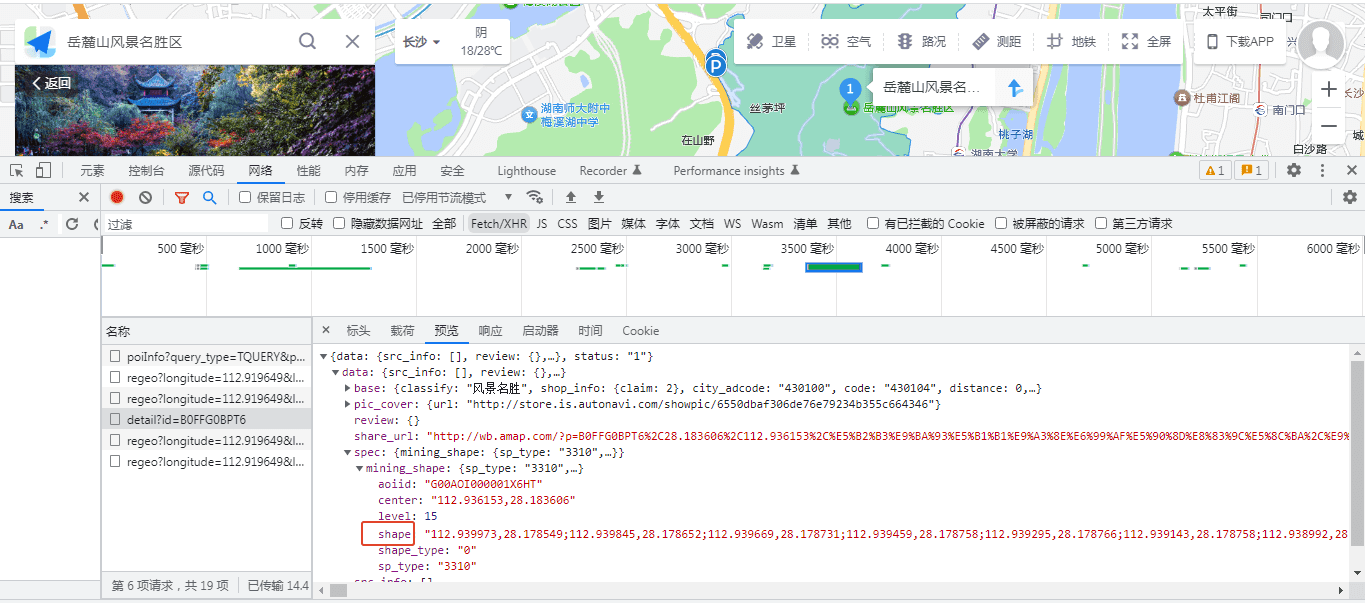
Task: Enable the 保留日志 checkbox
Action: coord(245,197)
